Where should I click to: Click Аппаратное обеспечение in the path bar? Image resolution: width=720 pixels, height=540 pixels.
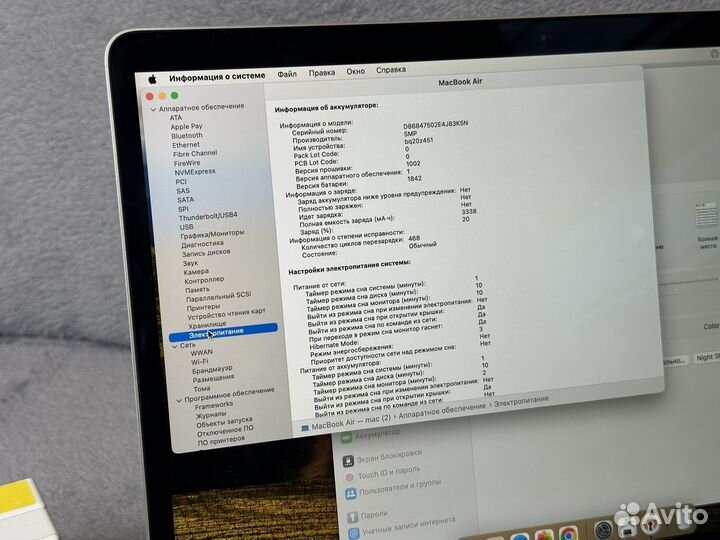[x=442, y=411]
